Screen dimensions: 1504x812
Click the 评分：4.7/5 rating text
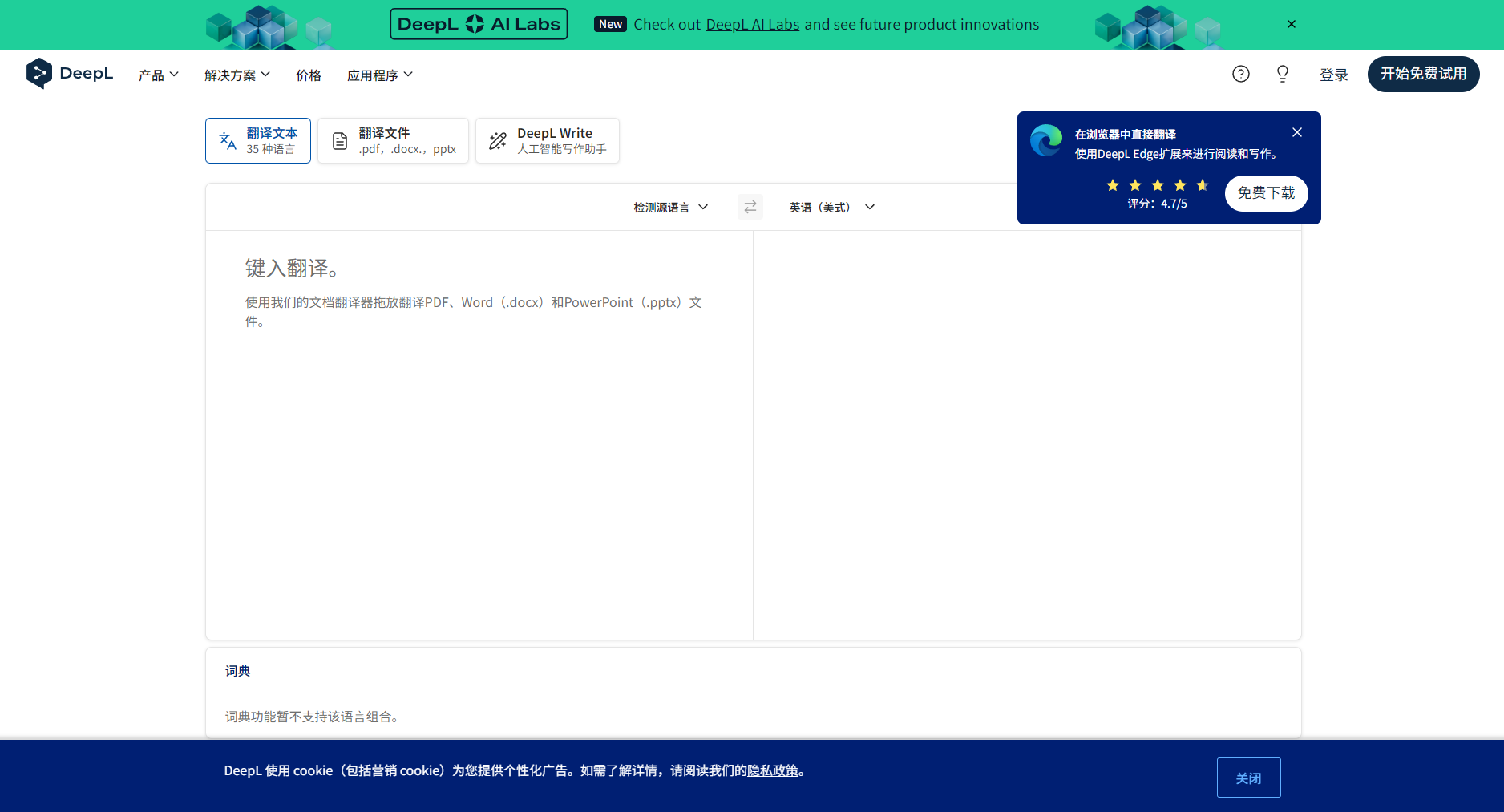(1157, 204)
